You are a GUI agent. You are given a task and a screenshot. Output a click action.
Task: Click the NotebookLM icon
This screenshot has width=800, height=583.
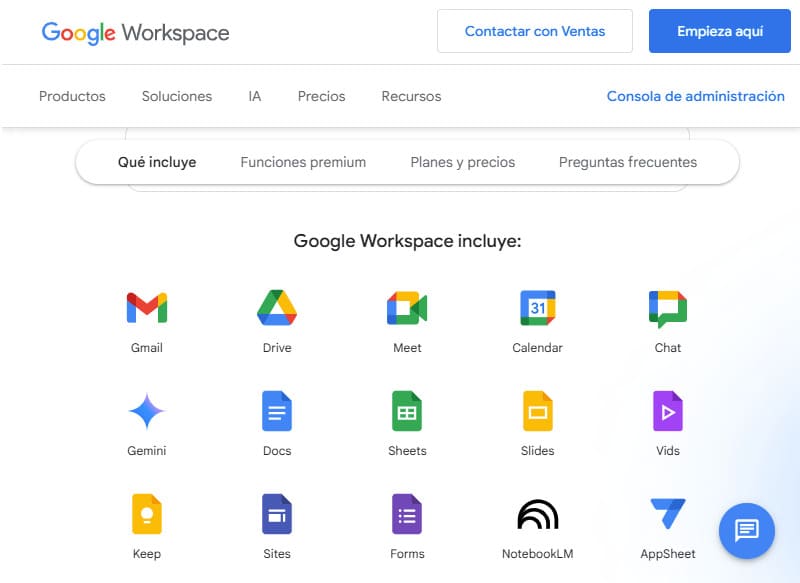(x=537, y=514)
